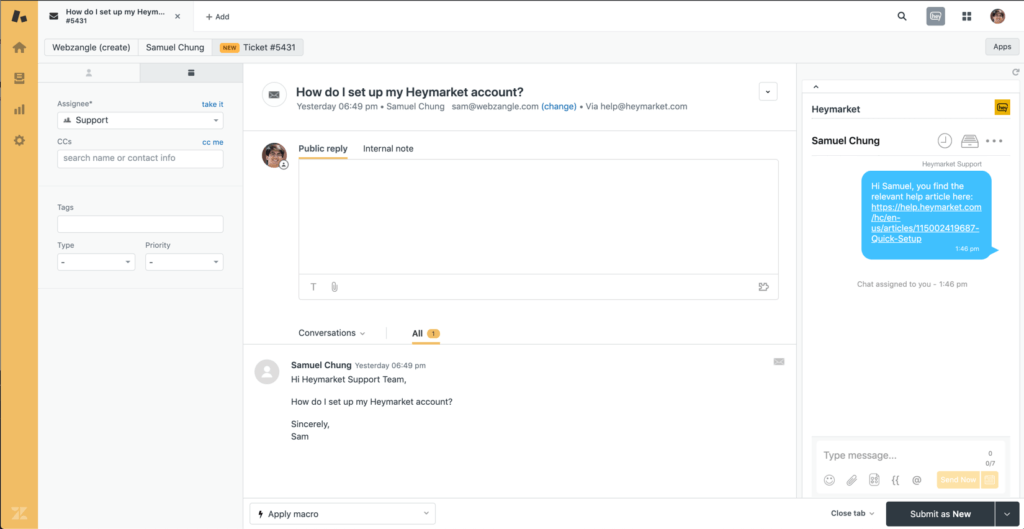Open the submit status arrow dropdown
Viewport: 1024px width, 529px height.
click(1006, 514)
